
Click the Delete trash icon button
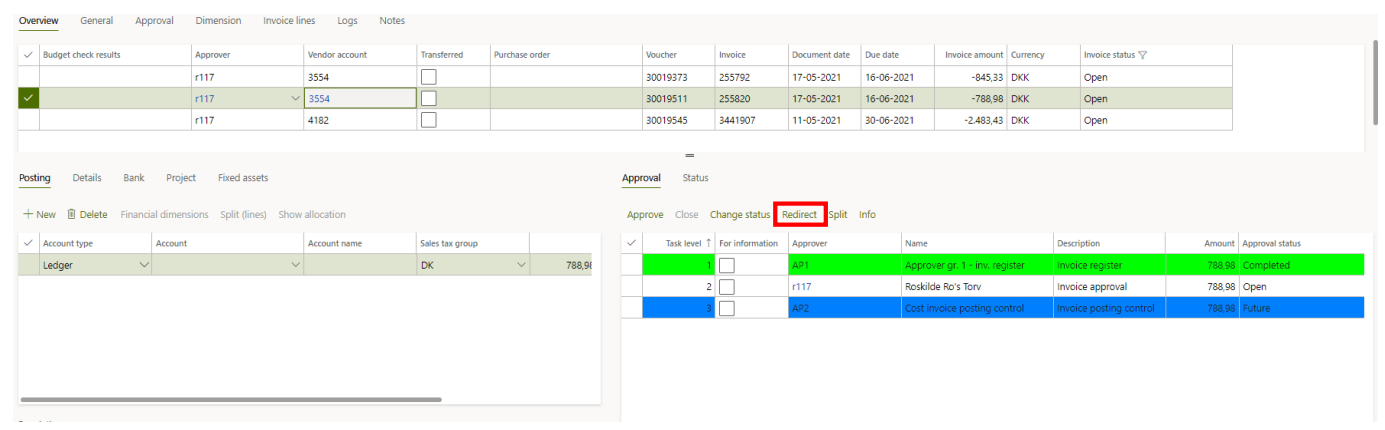click(x=72, y=215)
